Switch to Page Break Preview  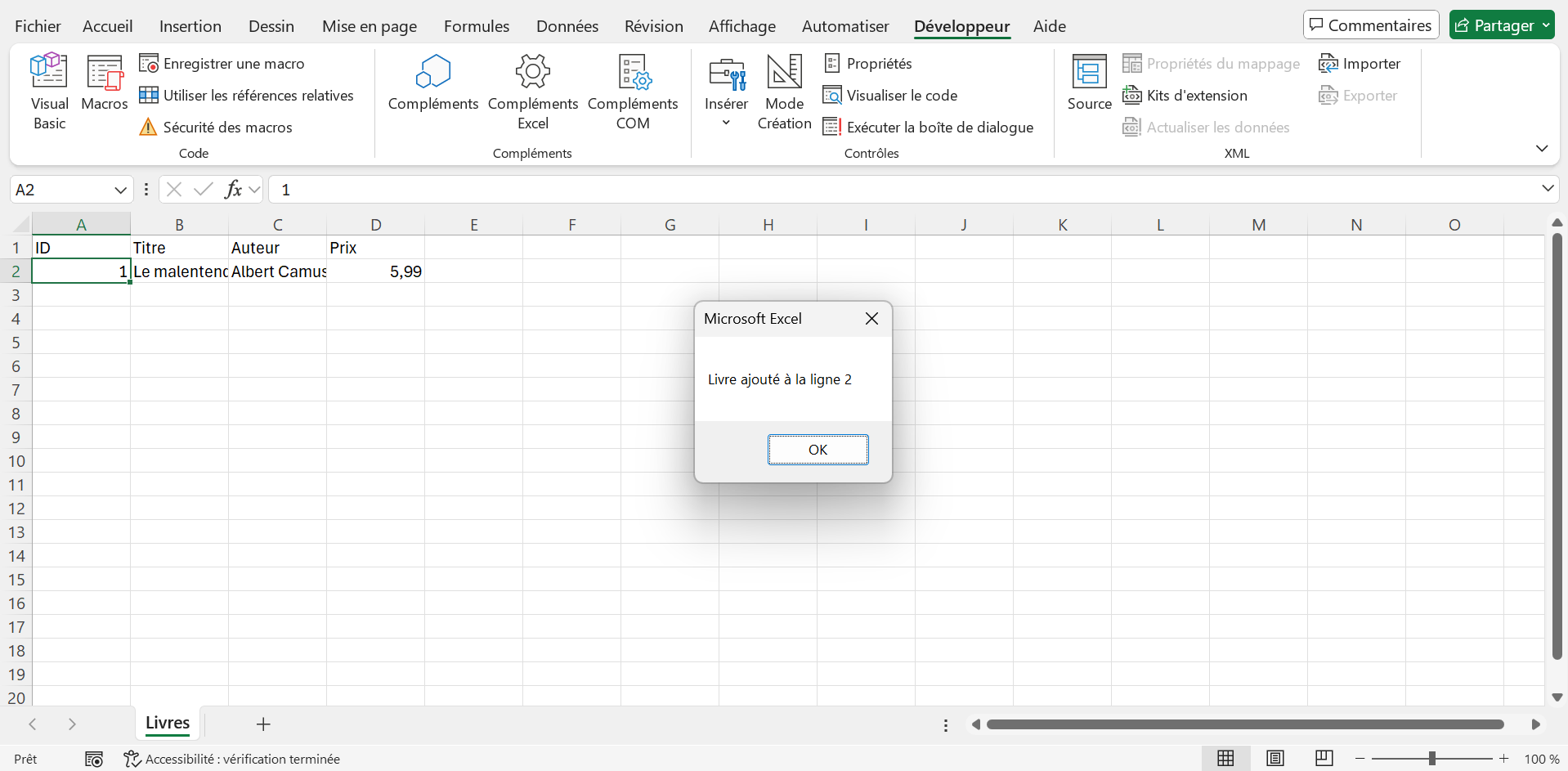[1324, 758]
